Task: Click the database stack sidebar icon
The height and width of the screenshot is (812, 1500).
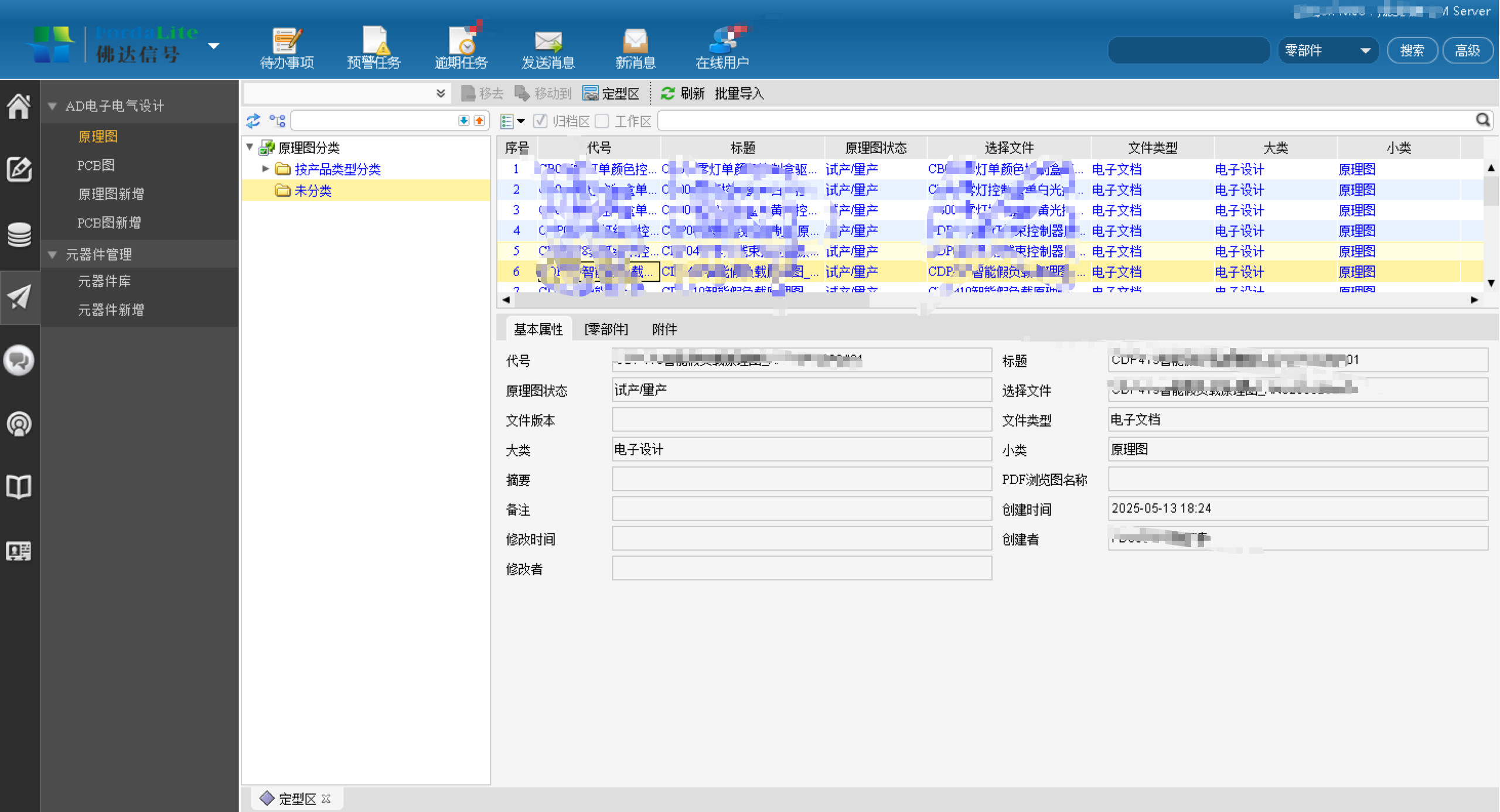Action: 19,234
